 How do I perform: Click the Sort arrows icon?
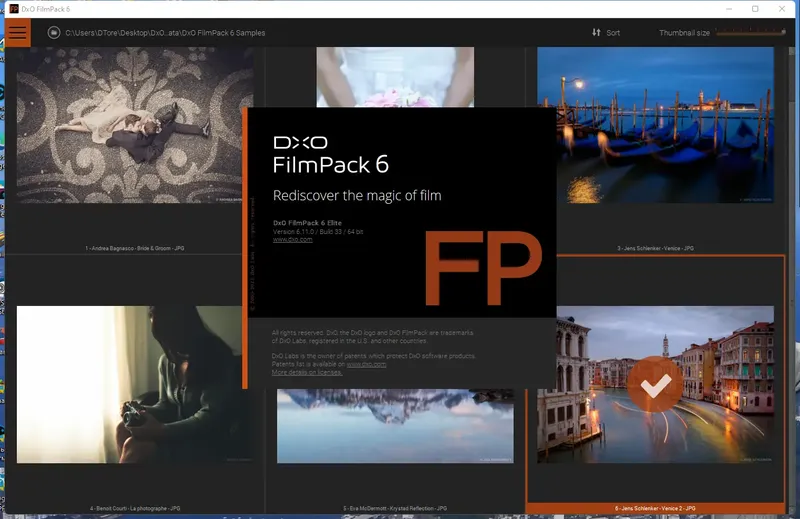pyautogui.click(x=596, y=32)
